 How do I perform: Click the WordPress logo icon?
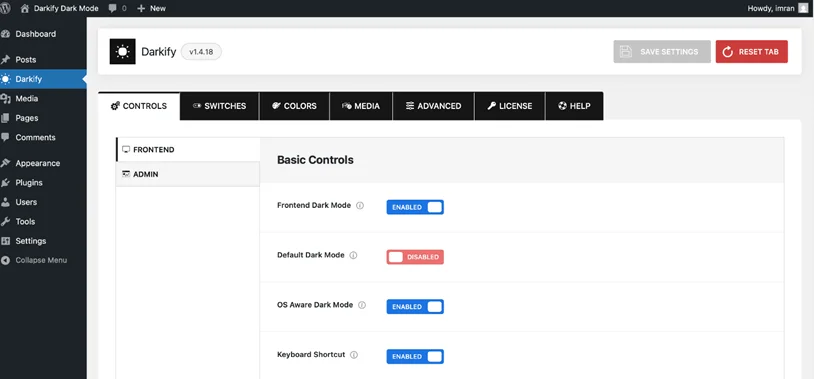tap(5, 8)
